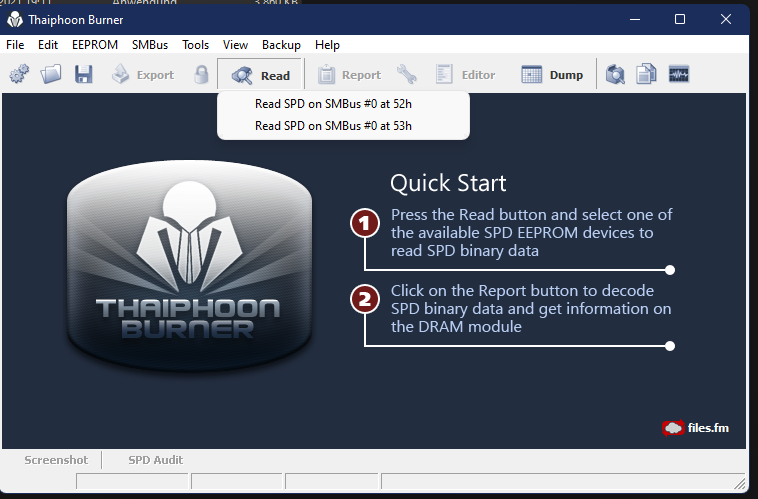
Task: Open the Backup menu
Action: [281, 45]
